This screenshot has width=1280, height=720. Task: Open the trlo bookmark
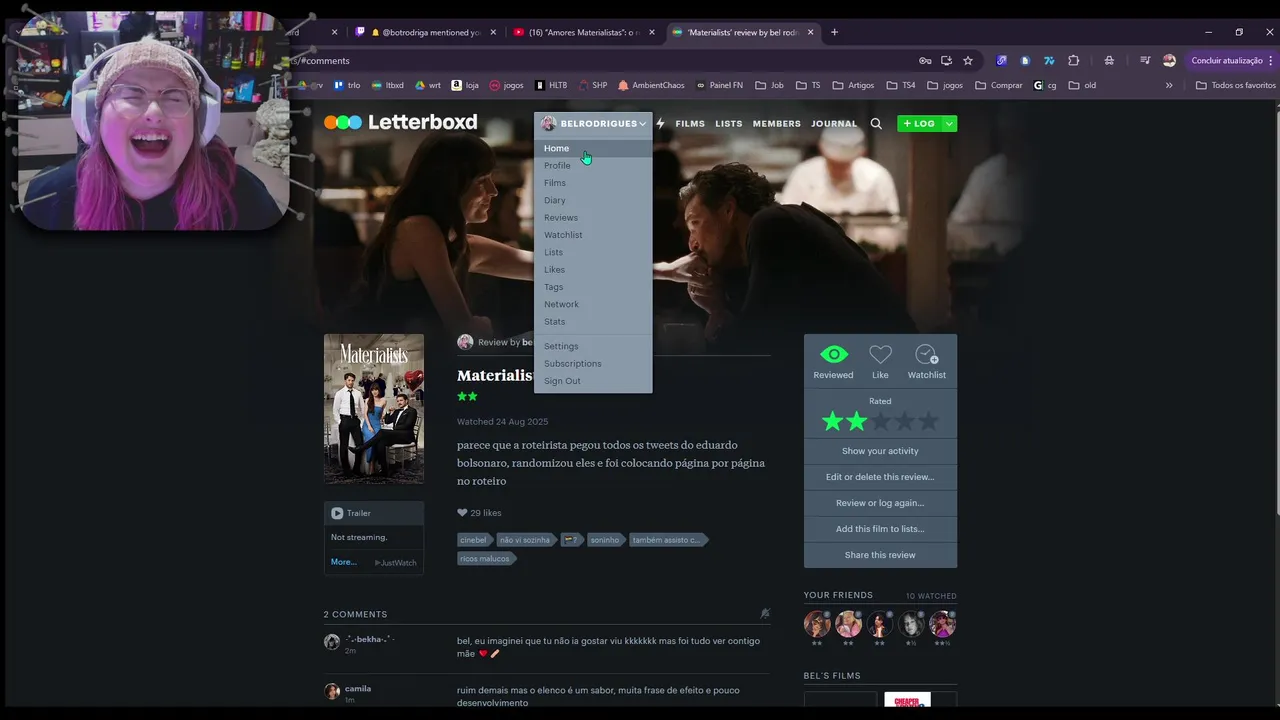click(x=347, y=85)
